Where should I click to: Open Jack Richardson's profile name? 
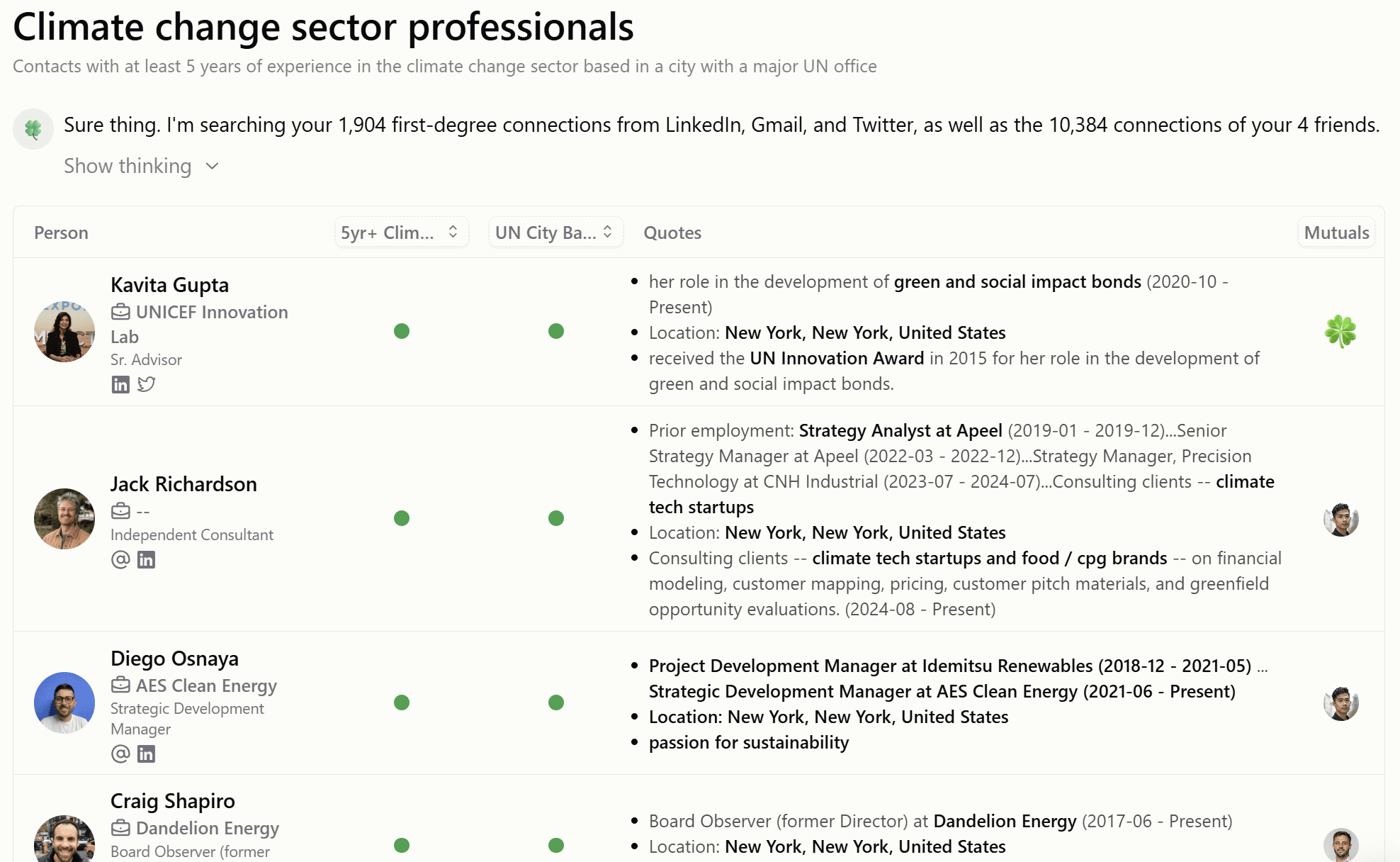(184, 484)
